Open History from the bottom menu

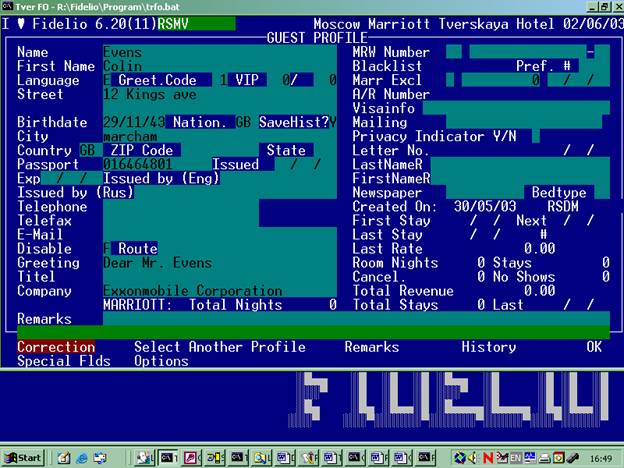[x=488, y=347]
